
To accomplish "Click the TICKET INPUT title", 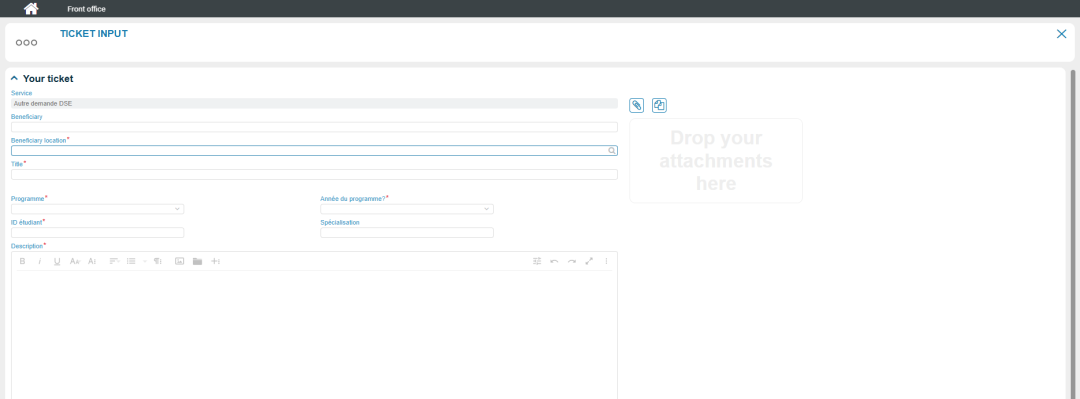I will 94,33.
